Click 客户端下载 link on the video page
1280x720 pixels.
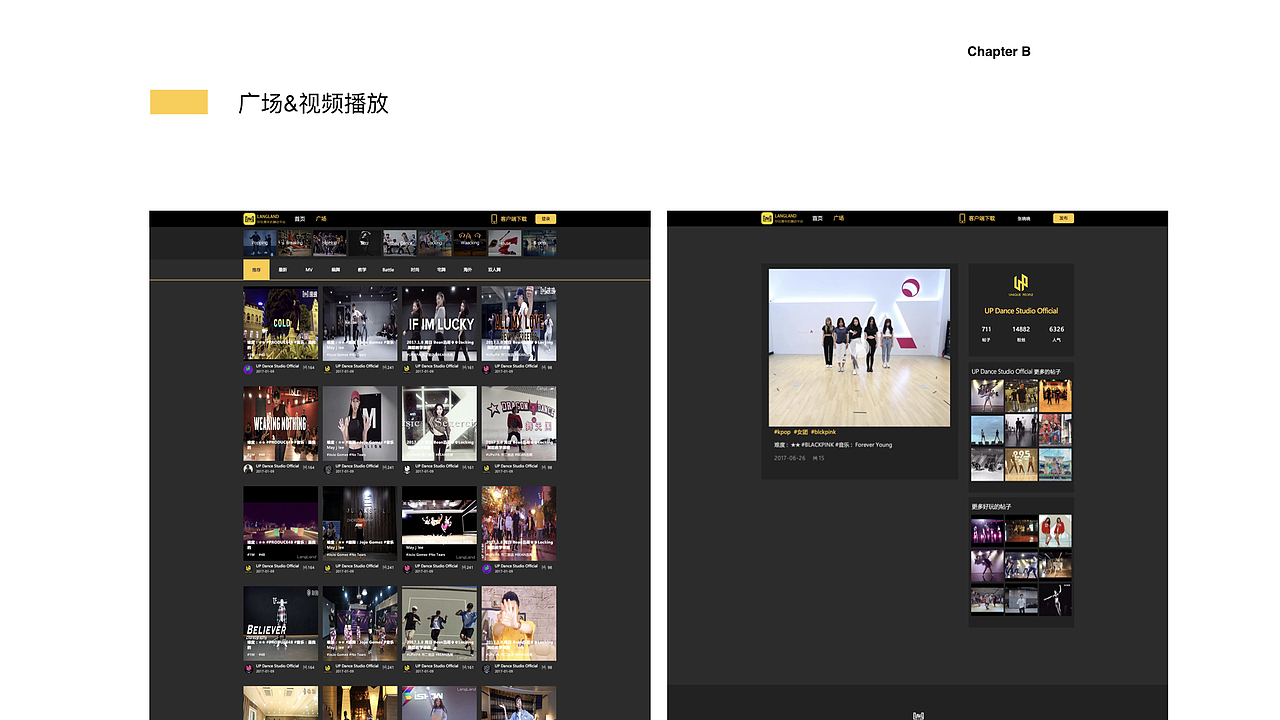[x=982, y=218]
